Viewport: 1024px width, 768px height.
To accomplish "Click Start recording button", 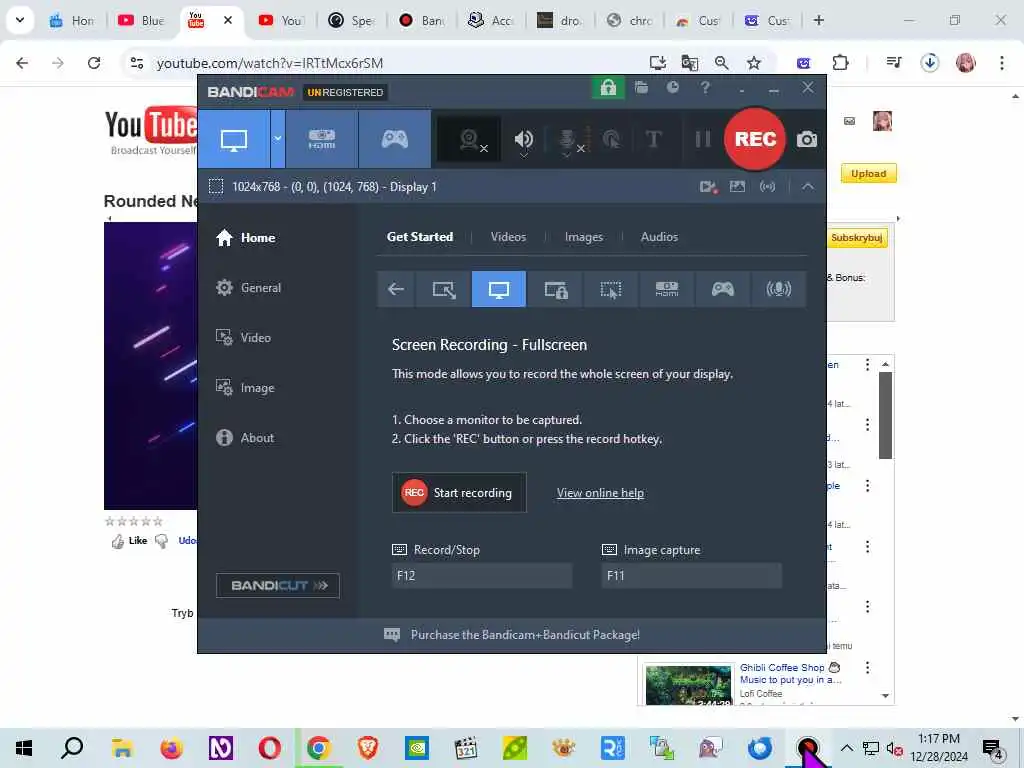I will click(459, 492).
